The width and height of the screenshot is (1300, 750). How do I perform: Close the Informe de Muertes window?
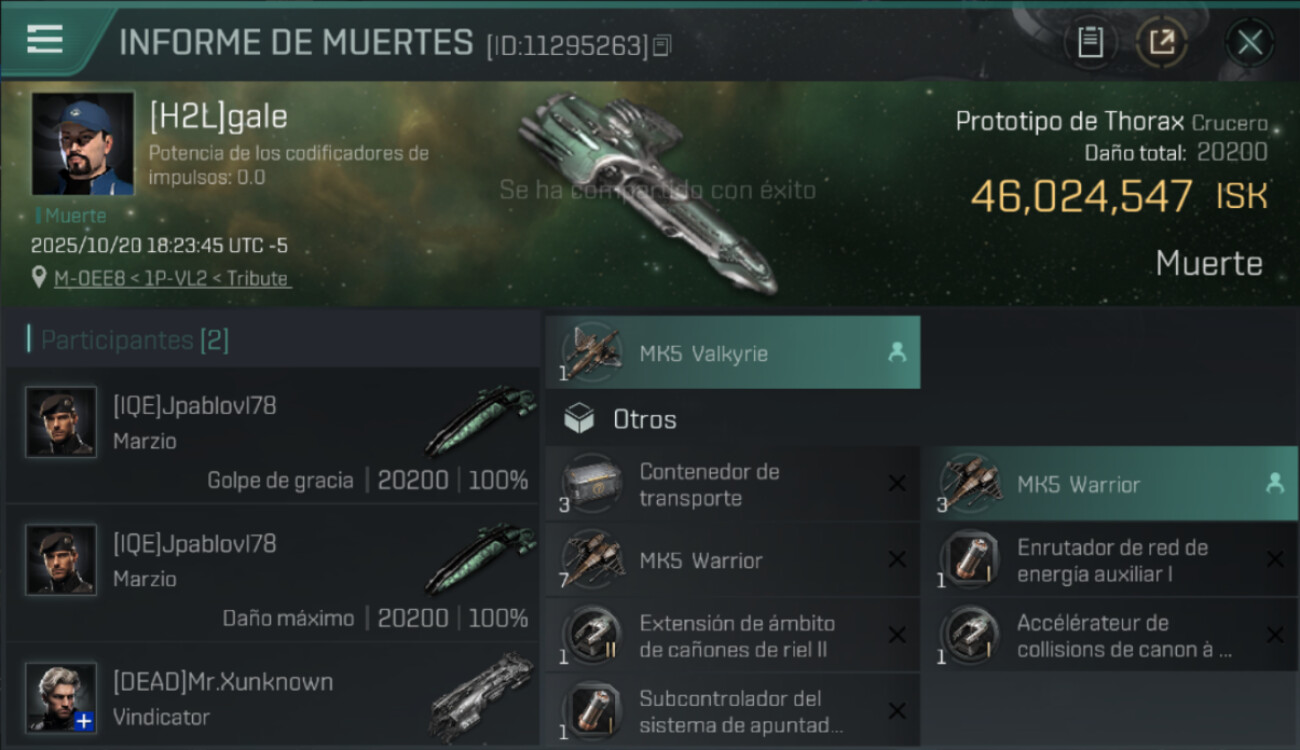1250,42
